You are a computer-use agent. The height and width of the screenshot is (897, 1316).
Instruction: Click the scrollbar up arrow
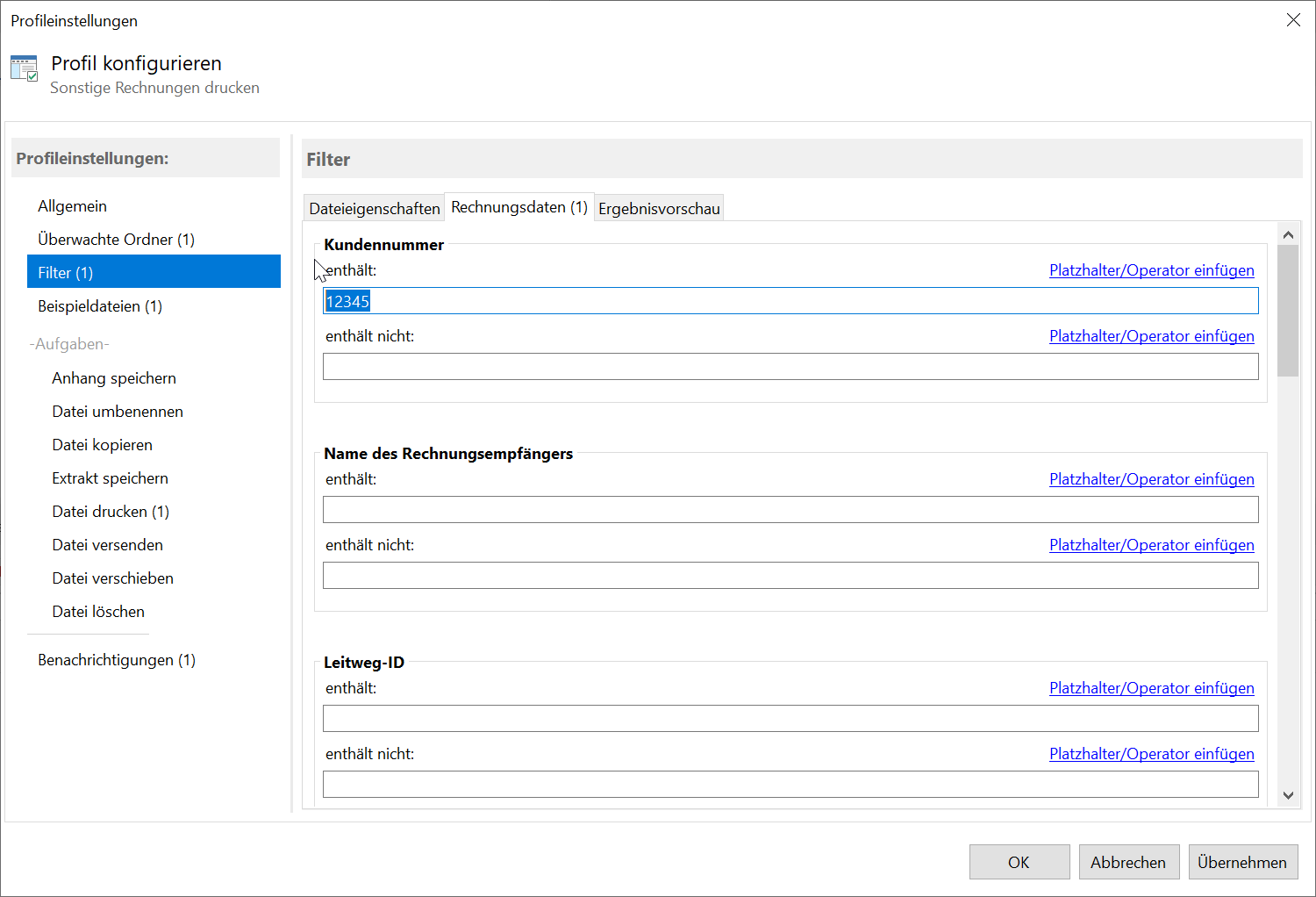[x=1288, y=234]
